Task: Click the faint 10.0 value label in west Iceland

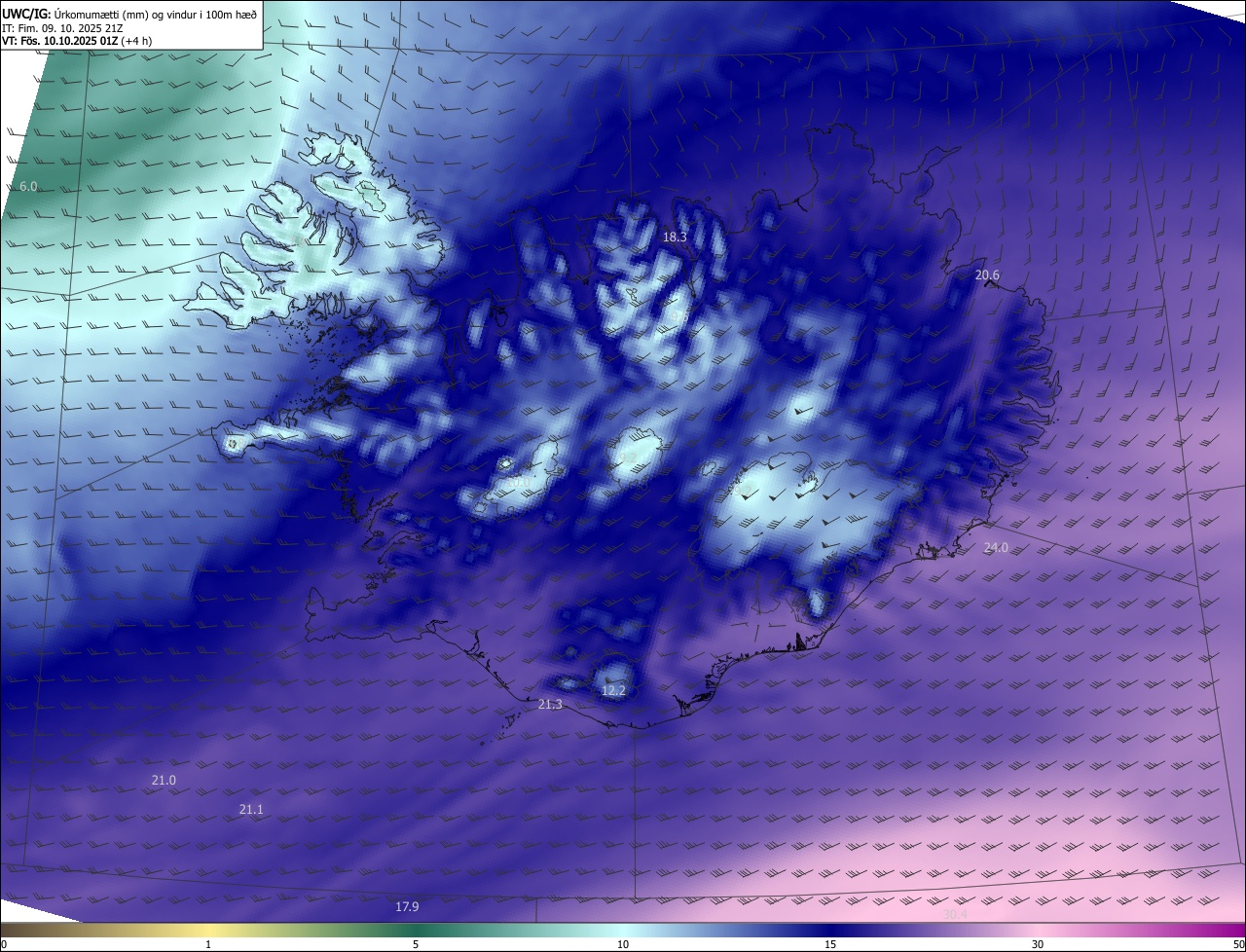Action: [x=519, y=482]
